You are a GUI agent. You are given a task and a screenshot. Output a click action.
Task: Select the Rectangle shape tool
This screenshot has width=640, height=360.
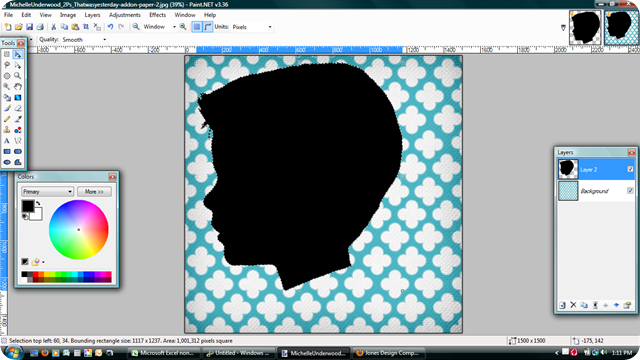[x=7, y=151]
